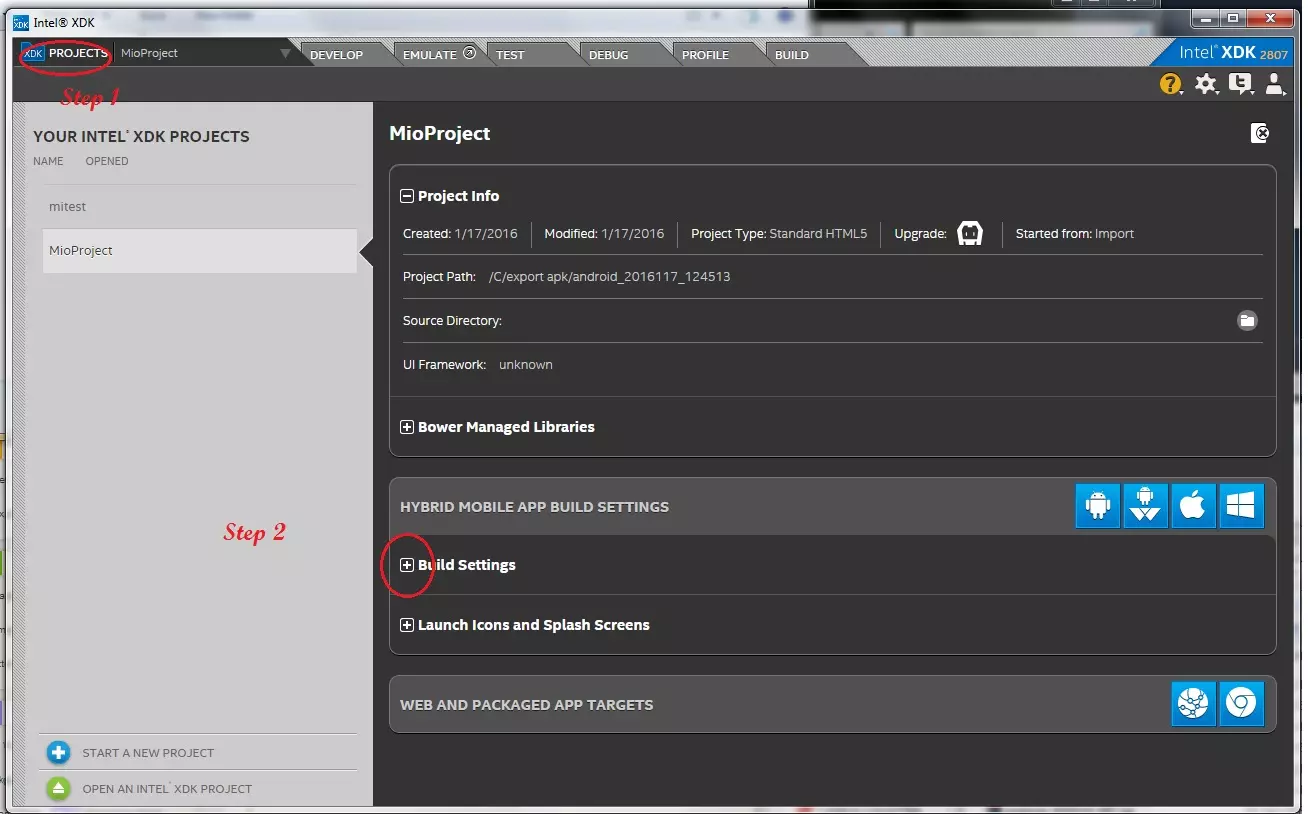
Task: Click the 'HYBRID MOBILE APP BUILD SETTINGS' header
Action: click(534, 507)
